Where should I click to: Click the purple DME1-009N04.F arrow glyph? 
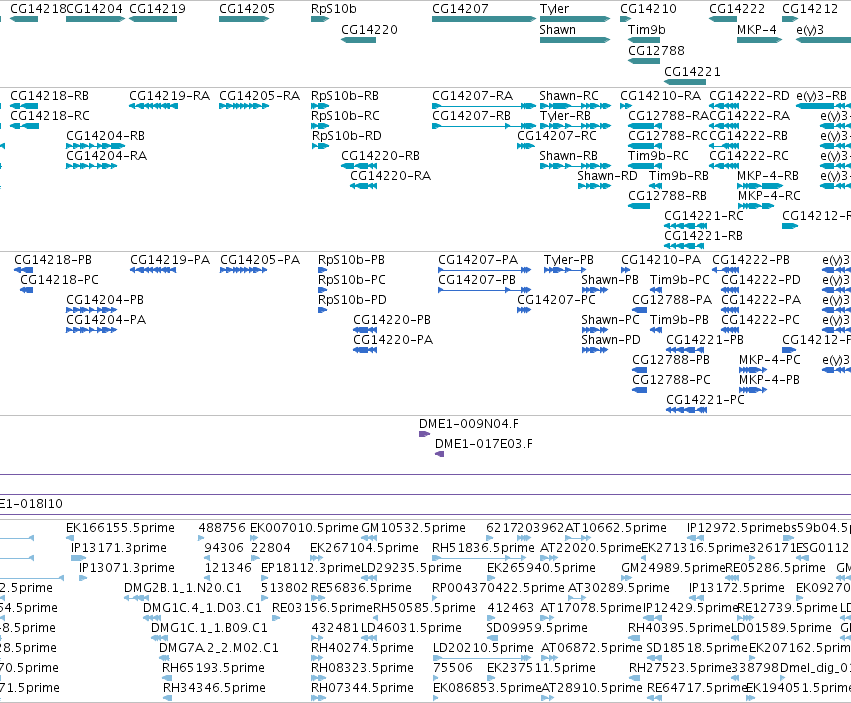[424, 434]
